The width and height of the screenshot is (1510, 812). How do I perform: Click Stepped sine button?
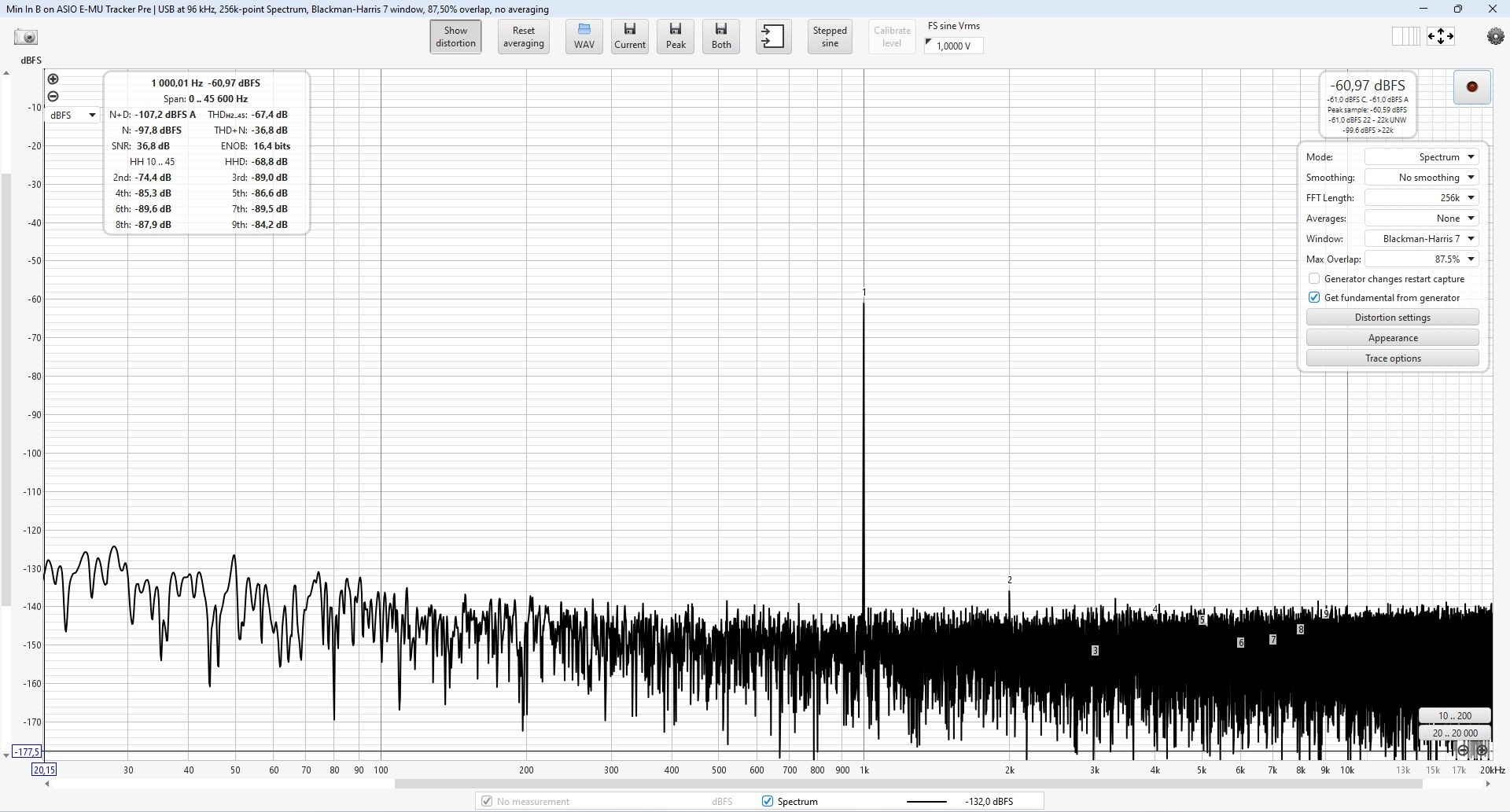coord(830,36)
